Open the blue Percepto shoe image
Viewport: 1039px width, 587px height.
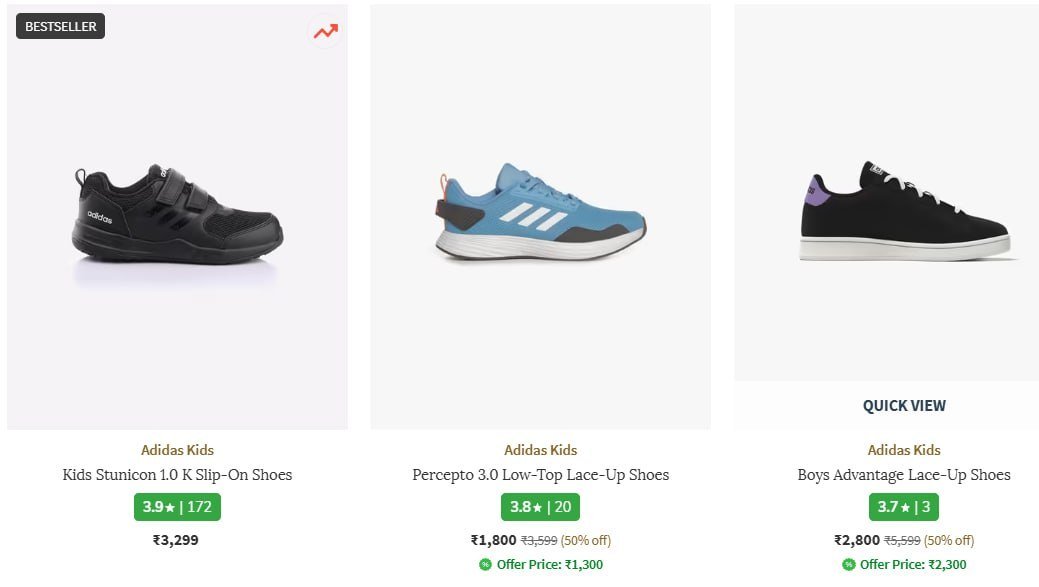pos(540,214)
